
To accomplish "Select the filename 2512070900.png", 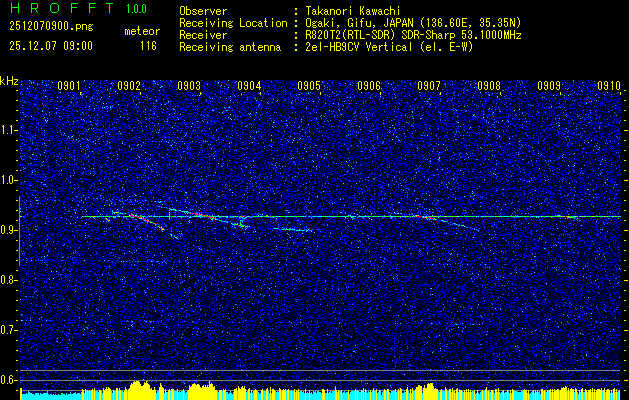I will point(51,26).
